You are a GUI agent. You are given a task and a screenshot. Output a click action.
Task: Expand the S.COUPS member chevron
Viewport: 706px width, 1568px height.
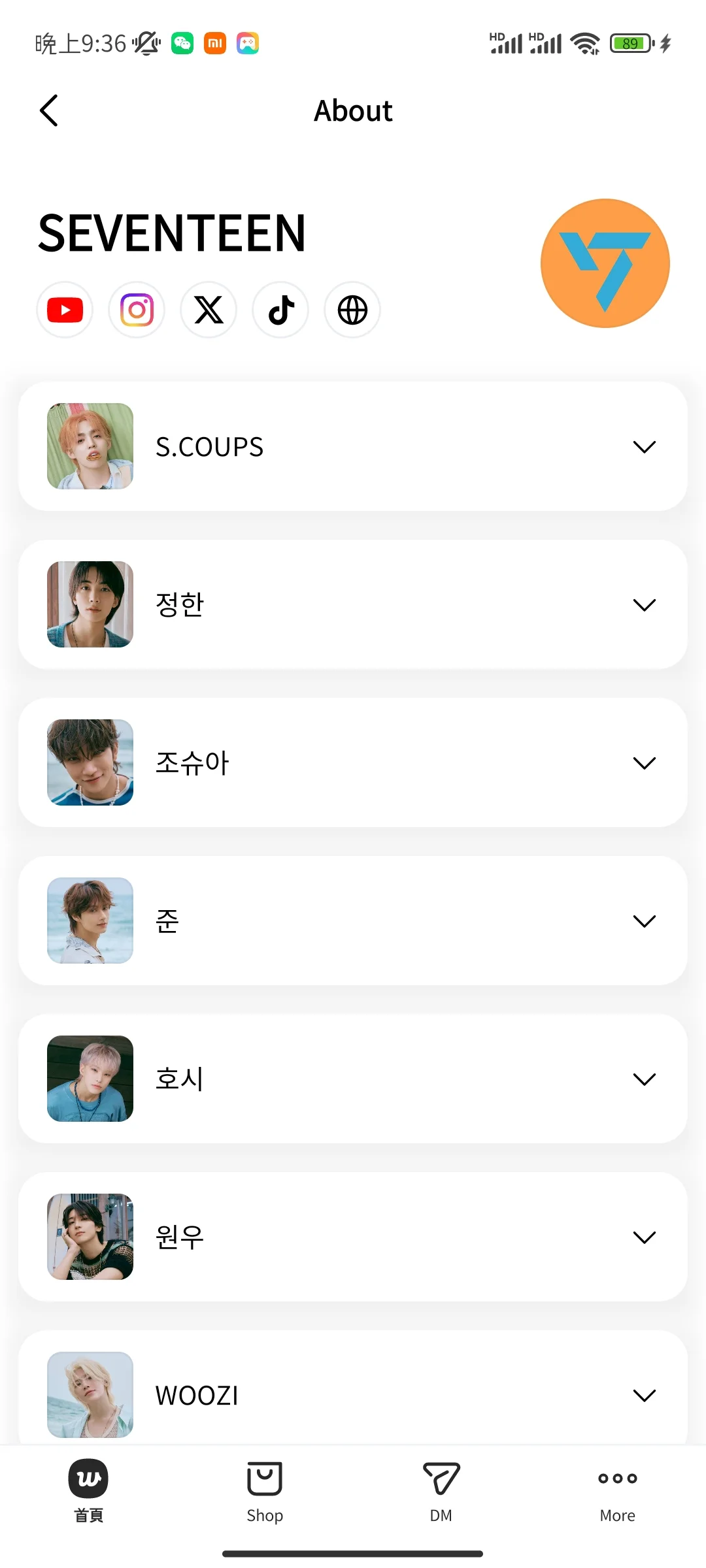[645, 447]
